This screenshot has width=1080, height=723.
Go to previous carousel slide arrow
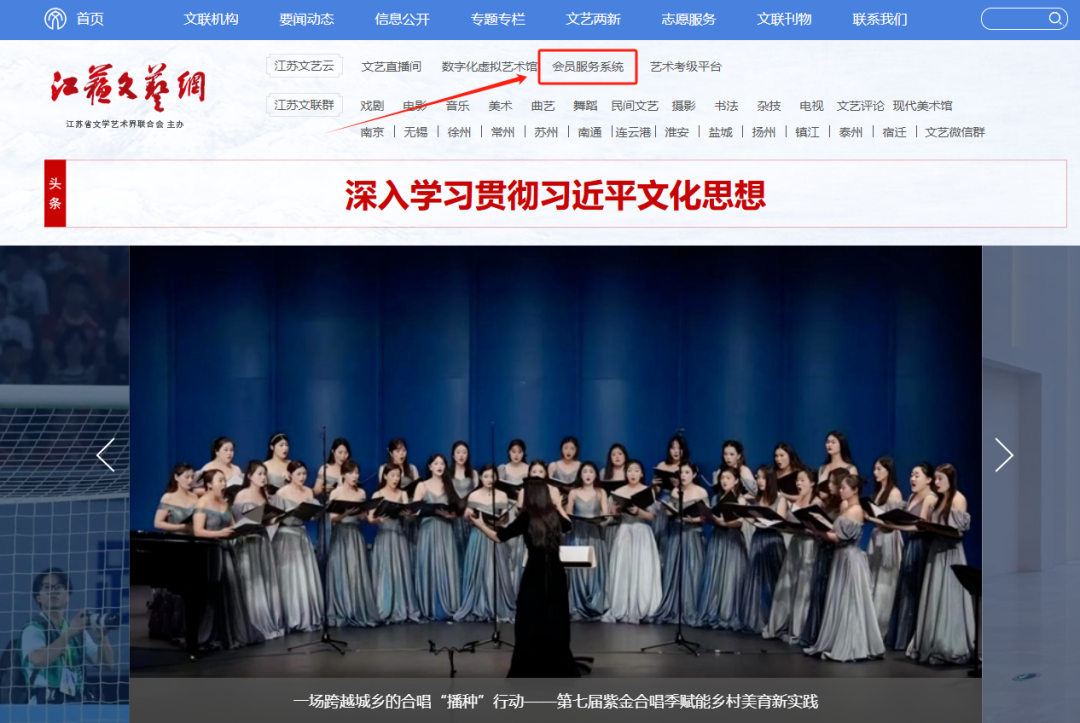[105, 455]
